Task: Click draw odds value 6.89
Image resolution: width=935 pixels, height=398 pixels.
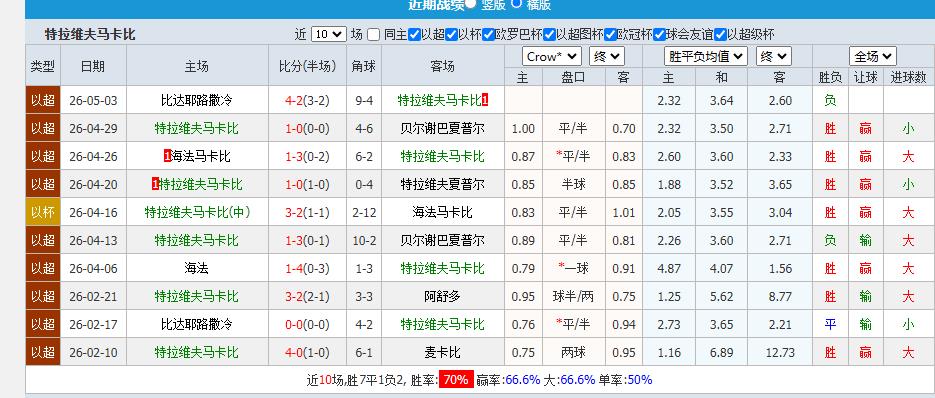Action: click(x=721, y=353)
